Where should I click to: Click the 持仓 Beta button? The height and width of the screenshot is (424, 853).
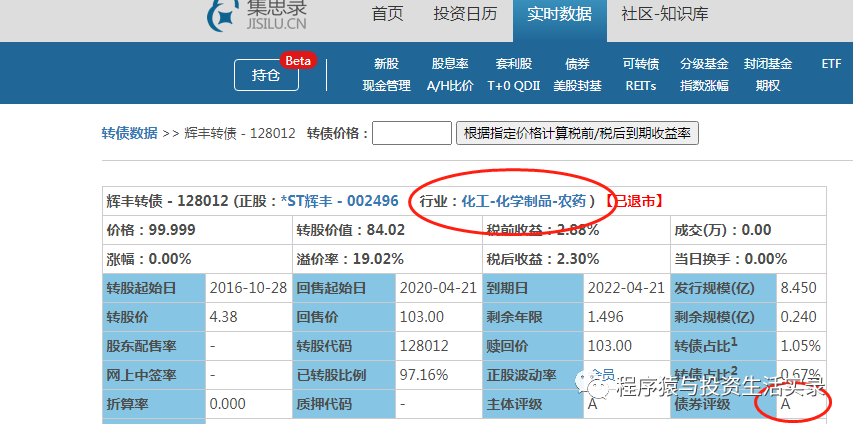[x=267, y=75]
